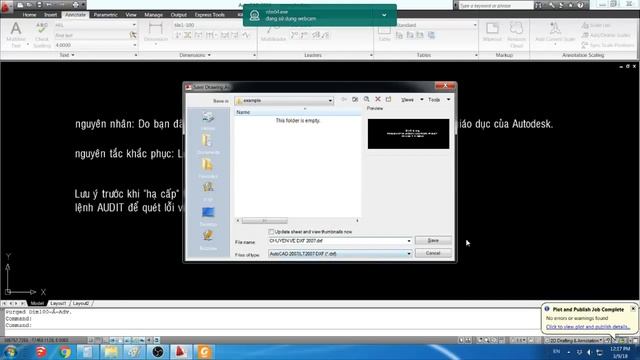
Task: Click the Check Spelling tool
Action: click(42, 34)
